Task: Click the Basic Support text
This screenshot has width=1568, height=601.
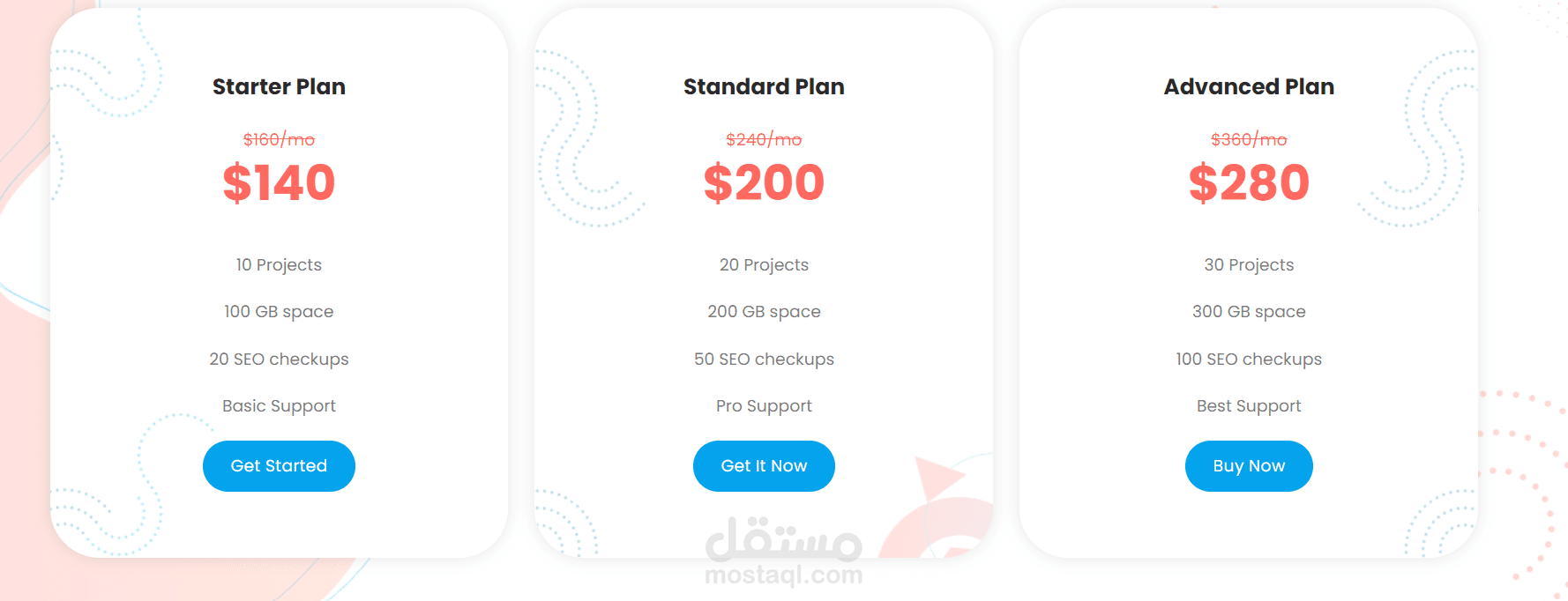Action: pos(279,406)
